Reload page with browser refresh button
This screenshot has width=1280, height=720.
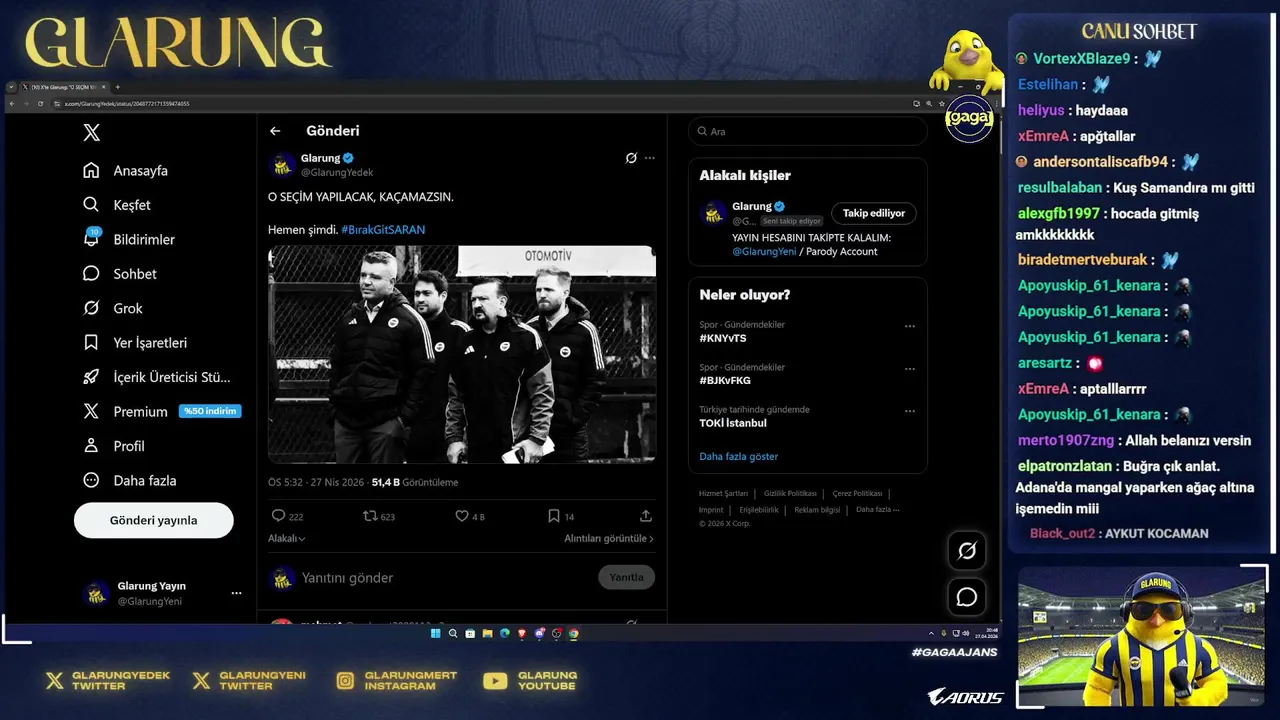tap(40, 103)
